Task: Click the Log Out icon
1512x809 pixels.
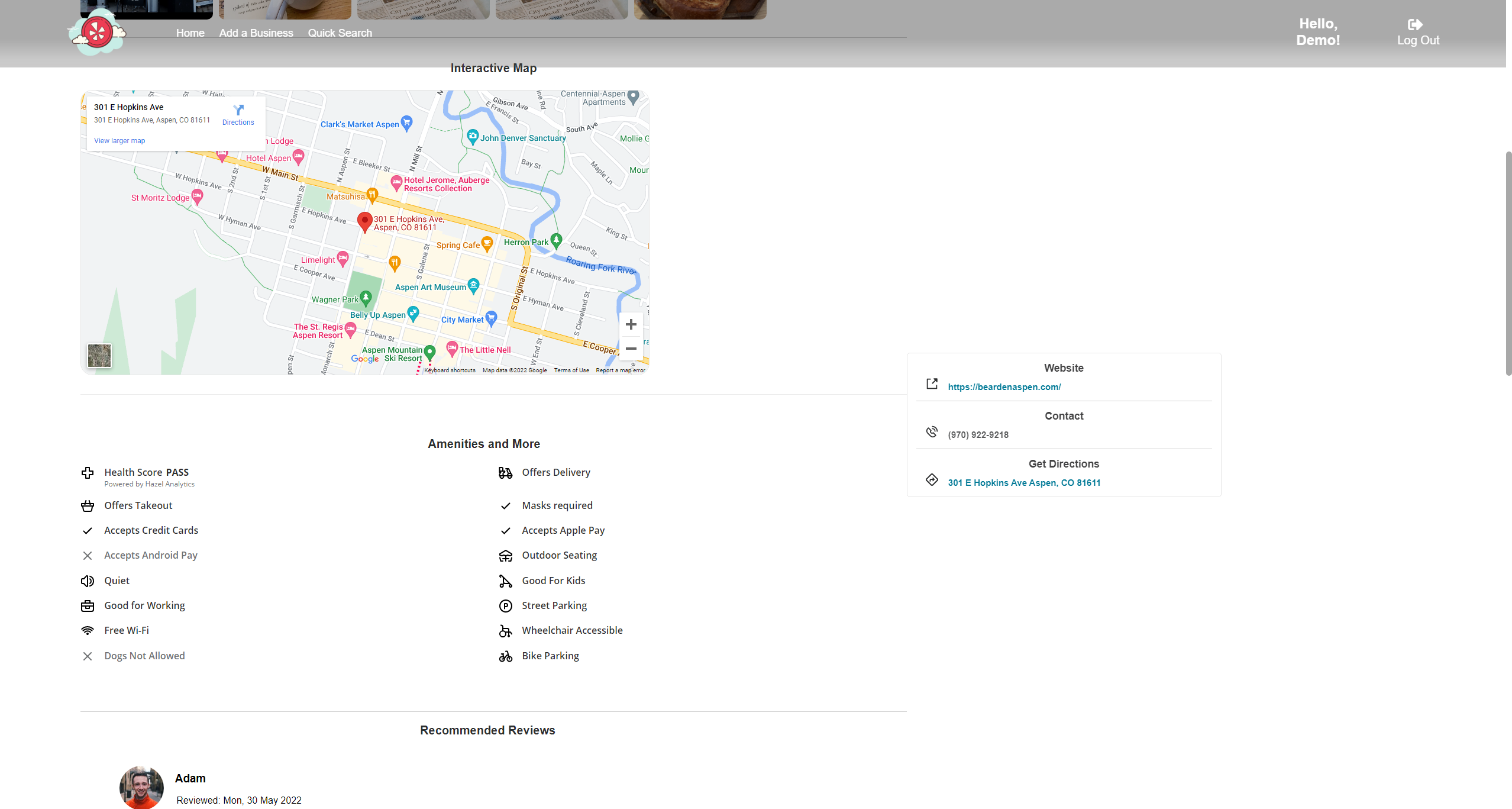Action: coord(1415,24)
